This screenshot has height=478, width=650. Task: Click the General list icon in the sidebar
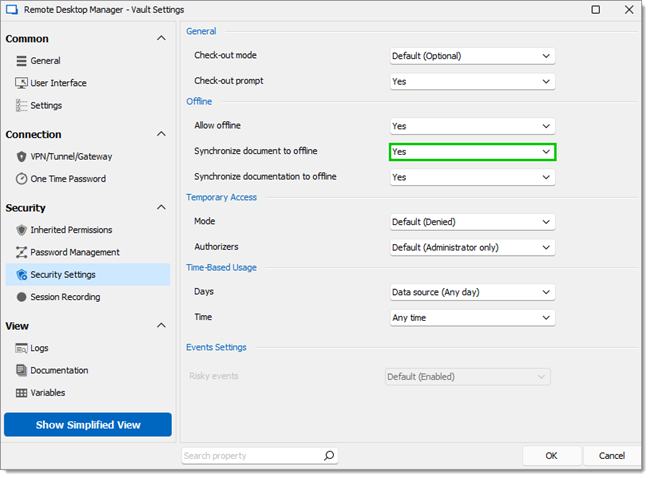[21, 61]
